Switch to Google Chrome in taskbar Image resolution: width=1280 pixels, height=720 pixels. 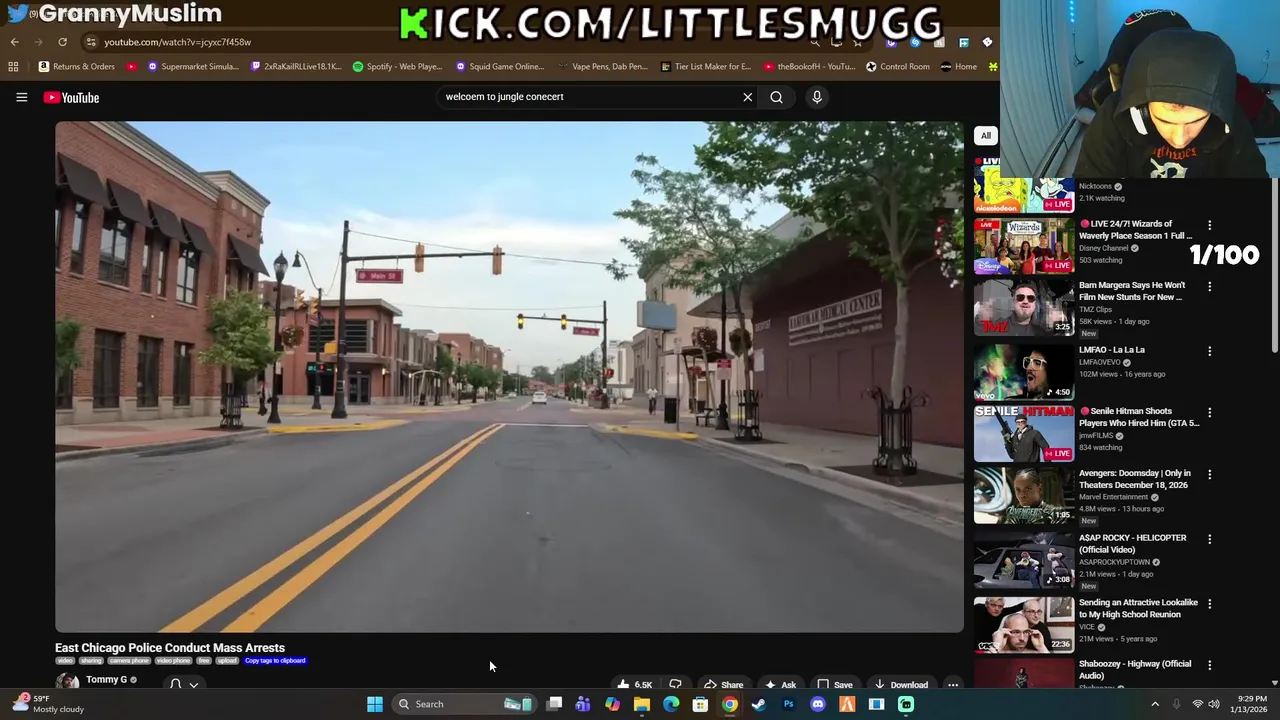click(730, 704)
